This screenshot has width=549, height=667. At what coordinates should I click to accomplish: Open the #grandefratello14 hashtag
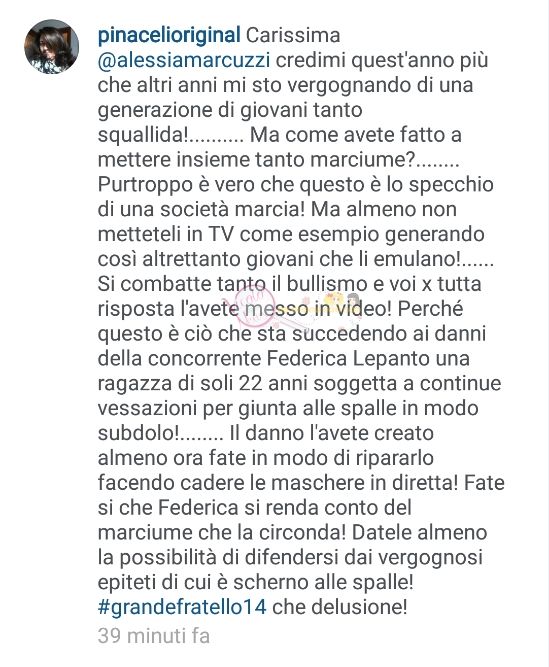(x=182, y=607)
